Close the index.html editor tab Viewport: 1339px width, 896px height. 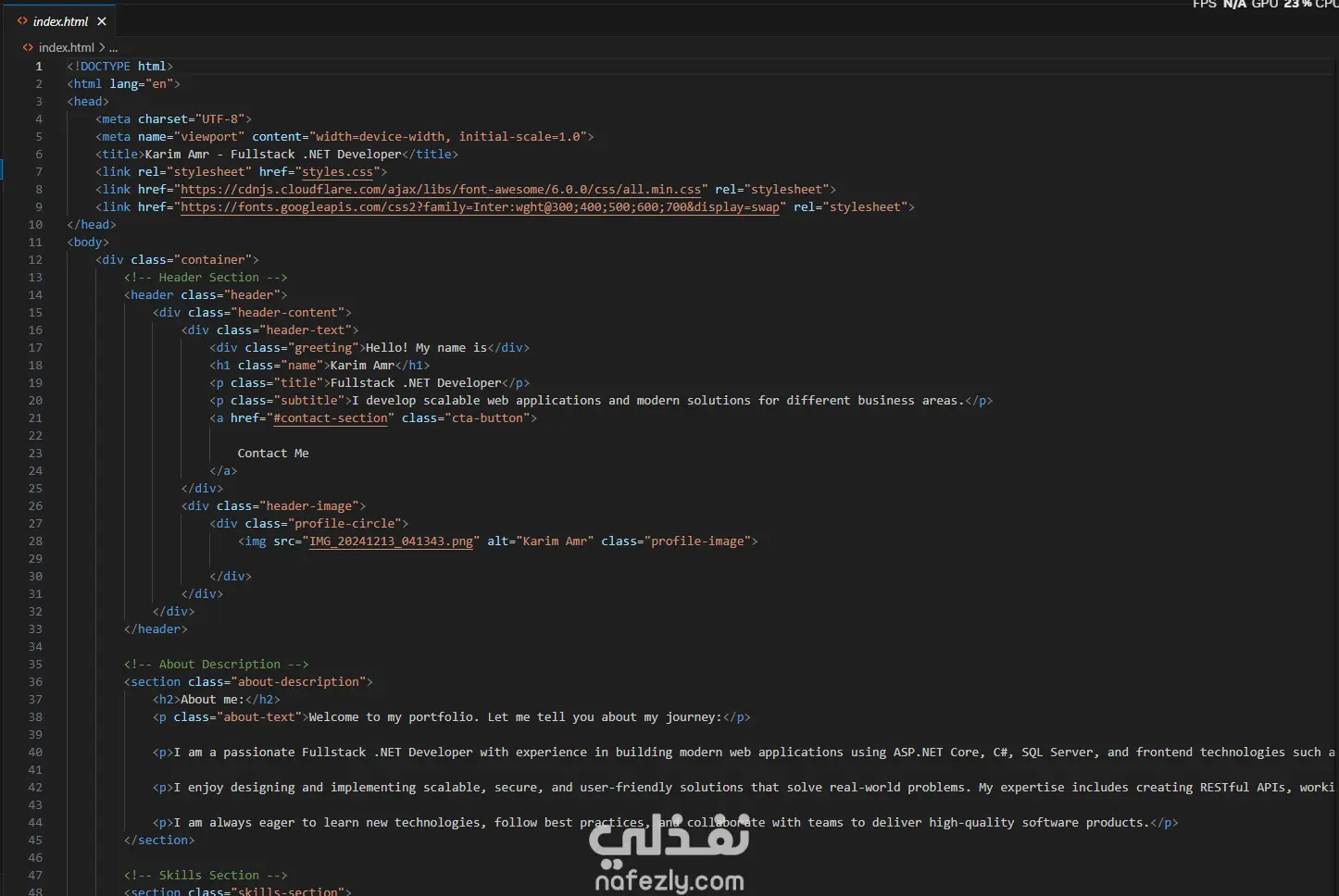102,21
